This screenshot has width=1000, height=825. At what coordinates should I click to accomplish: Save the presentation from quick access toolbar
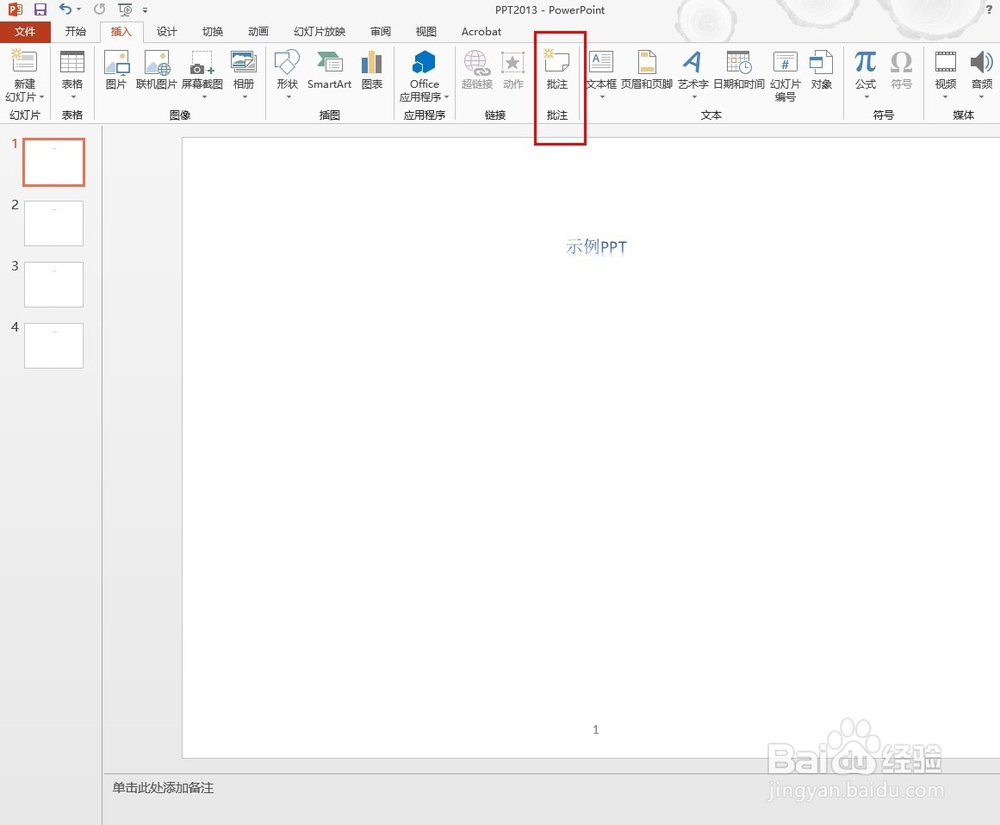click(40, 10)
